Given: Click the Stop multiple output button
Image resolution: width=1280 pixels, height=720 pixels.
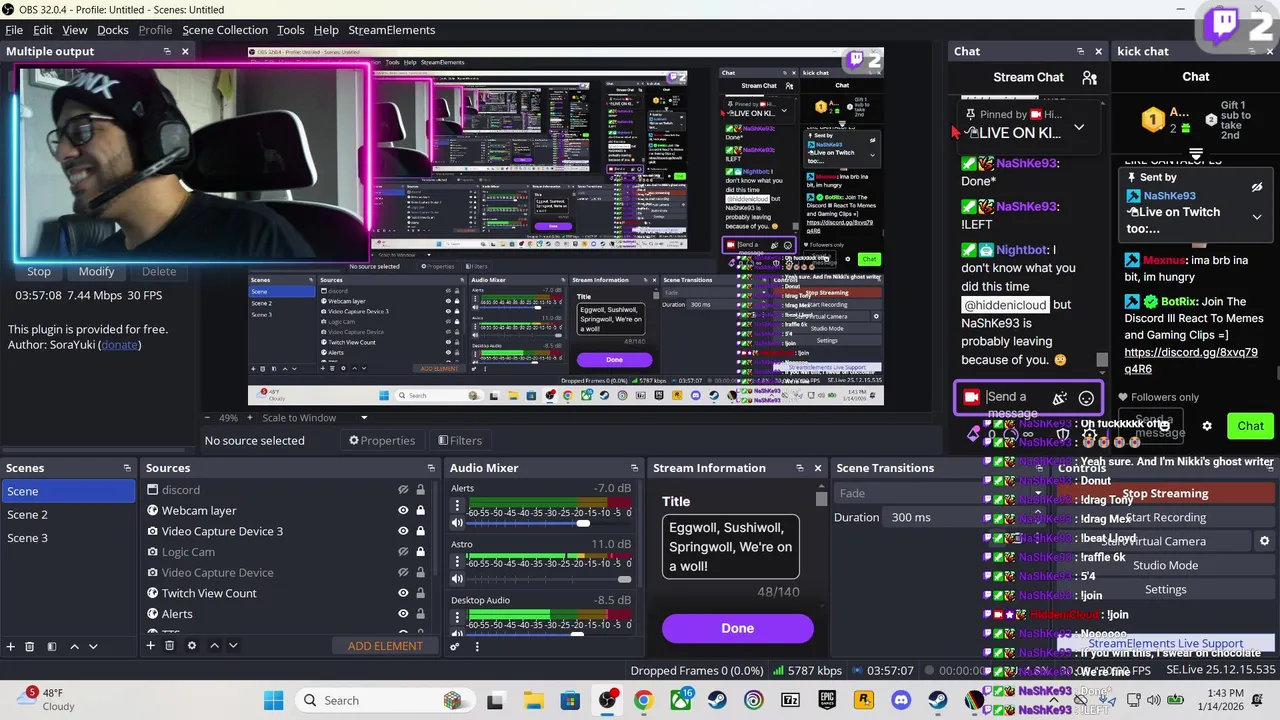Looking at the screenshot, I should click(39, 271).
